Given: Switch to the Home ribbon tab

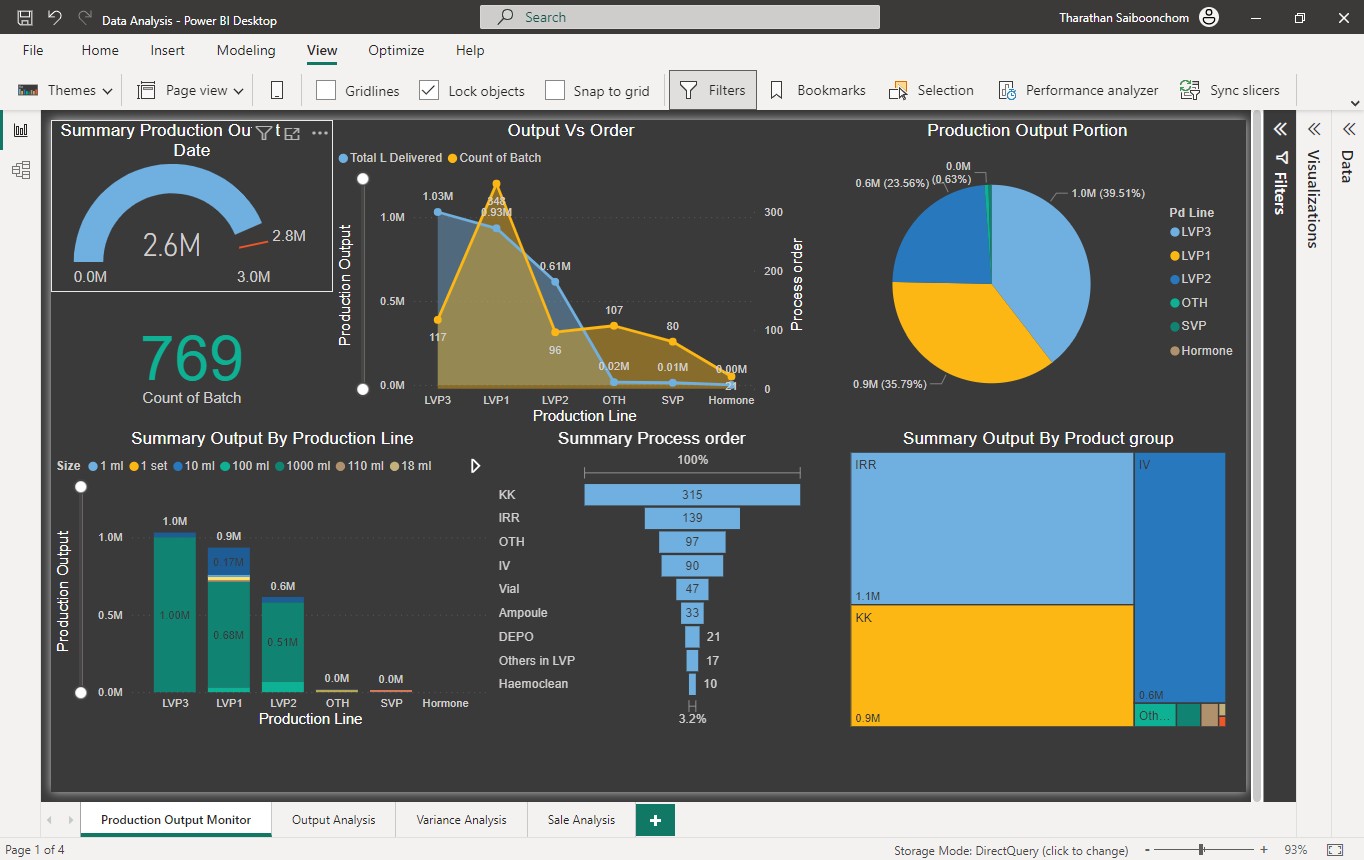Looking at the screenshot, I should tap(100, 50).
